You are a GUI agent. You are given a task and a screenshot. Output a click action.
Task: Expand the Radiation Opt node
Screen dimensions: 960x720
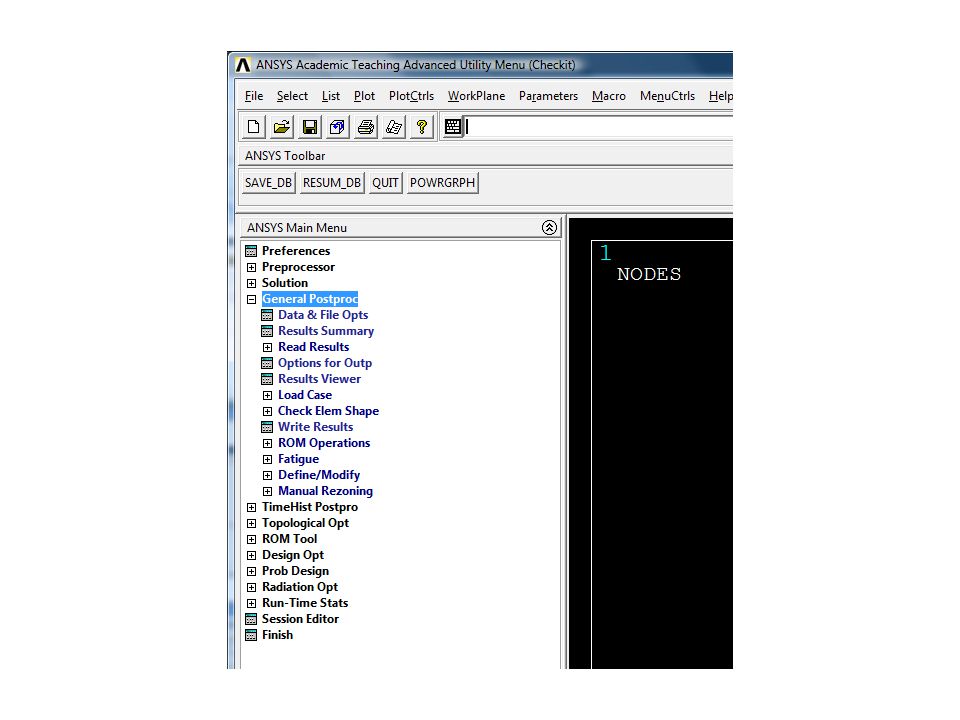(252, 587)
